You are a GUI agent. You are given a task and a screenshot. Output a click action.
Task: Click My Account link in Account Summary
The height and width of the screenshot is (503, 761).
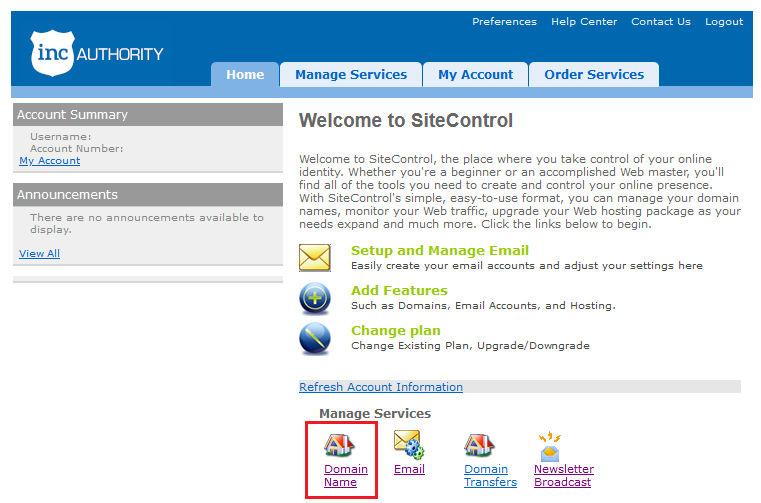[50, 161]
